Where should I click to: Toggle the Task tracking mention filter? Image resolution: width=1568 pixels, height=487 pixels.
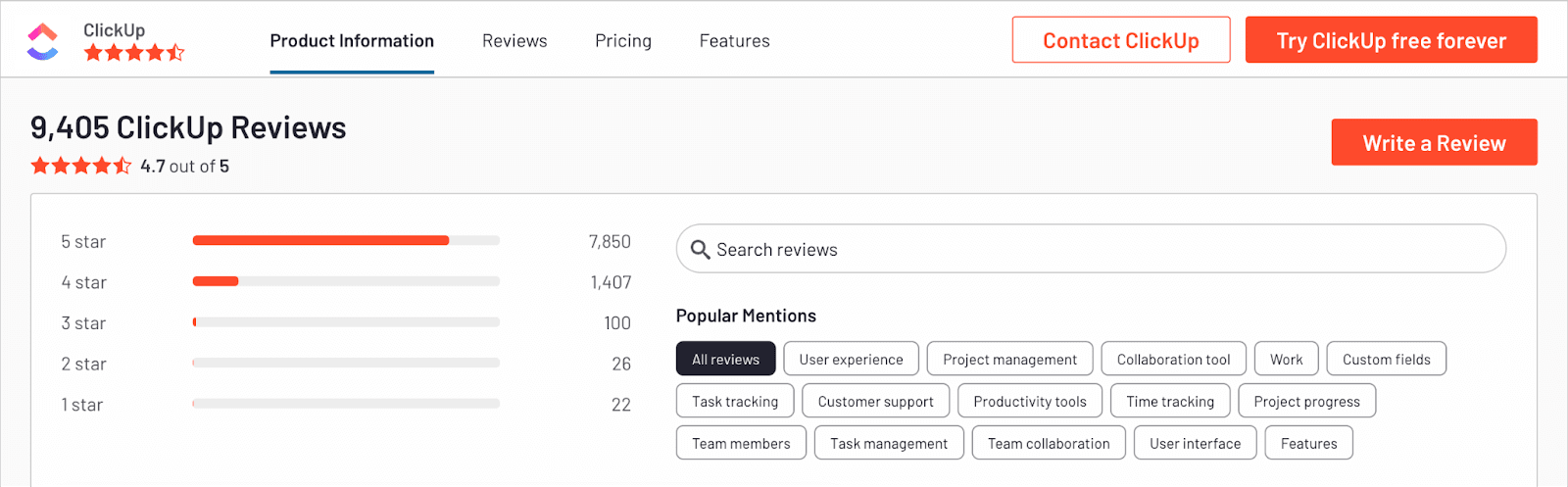pyautogui.click(x=735, y=401)
